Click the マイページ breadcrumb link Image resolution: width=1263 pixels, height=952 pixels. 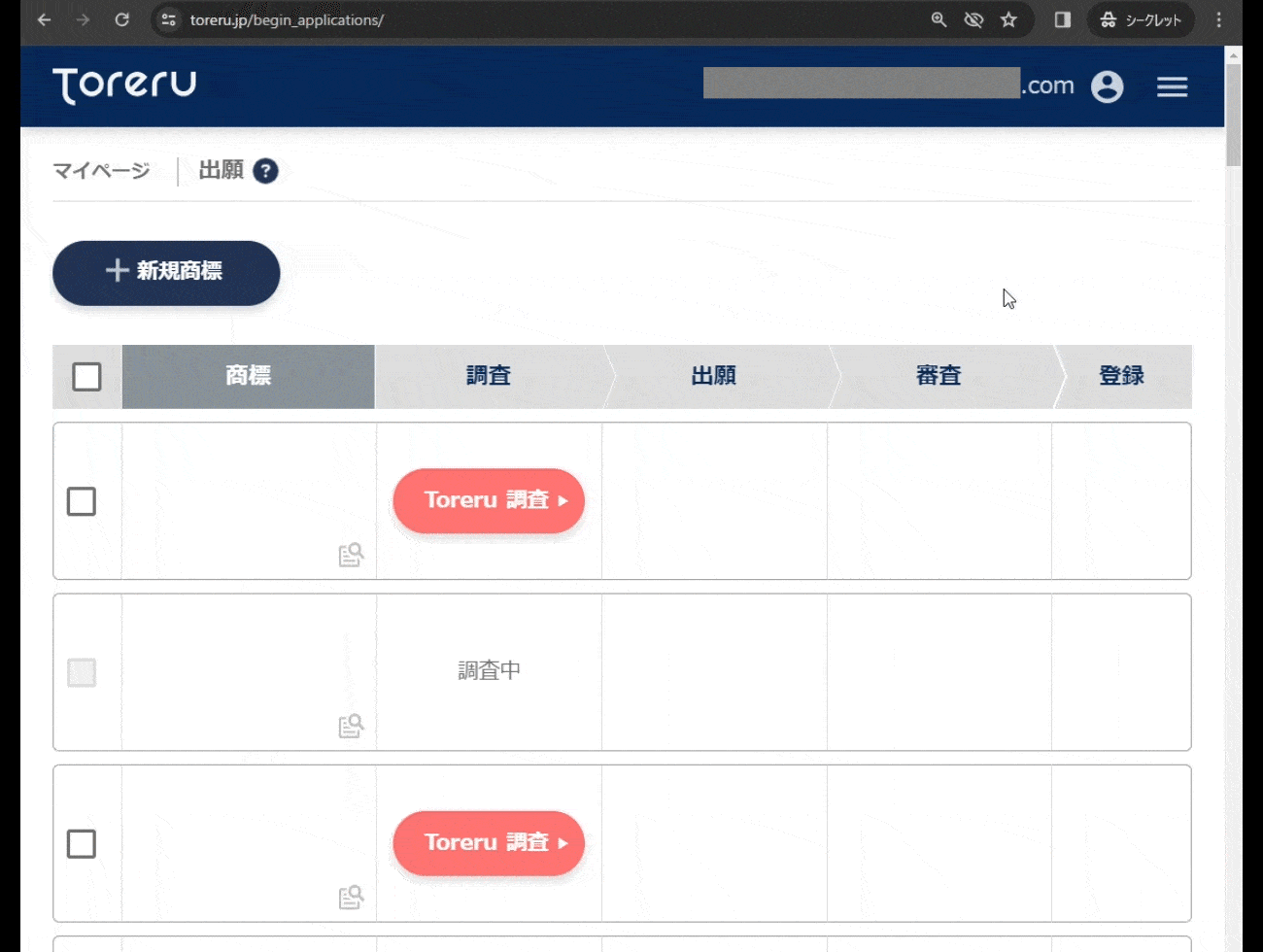tap(101, 171)
